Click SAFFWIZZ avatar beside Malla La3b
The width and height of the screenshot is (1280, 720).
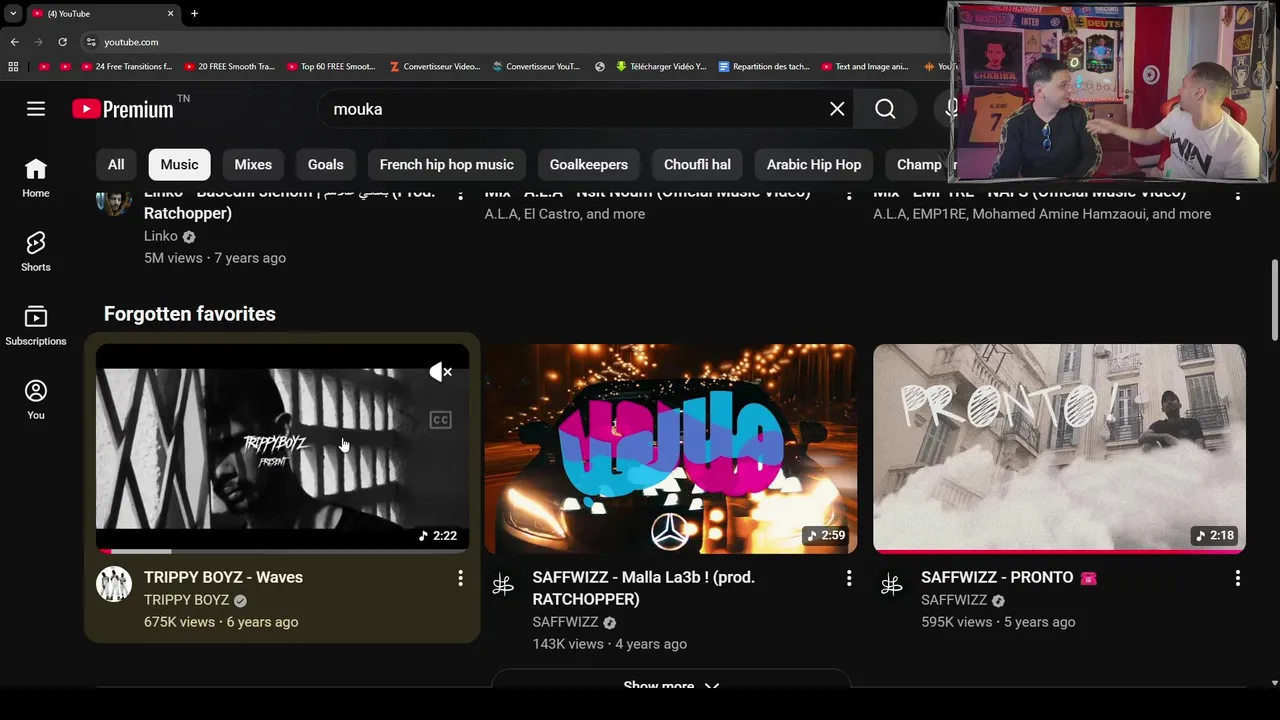503,584
